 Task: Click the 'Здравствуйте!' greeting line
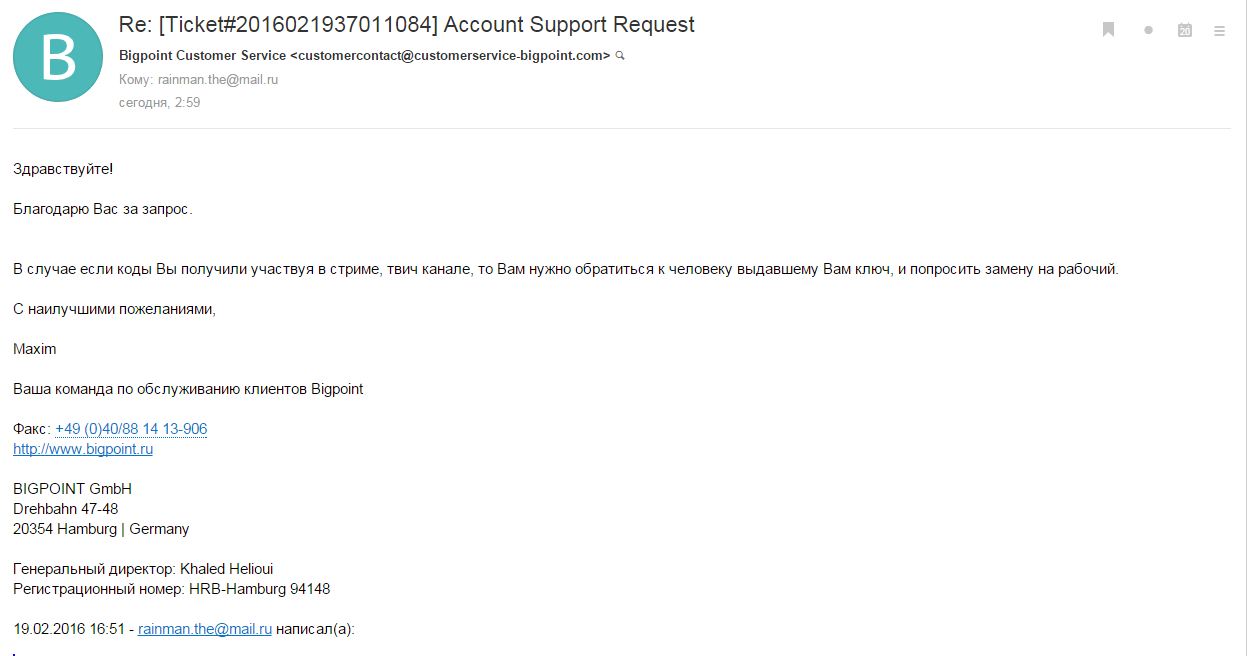pyautogui.click(x=63, y=169)
